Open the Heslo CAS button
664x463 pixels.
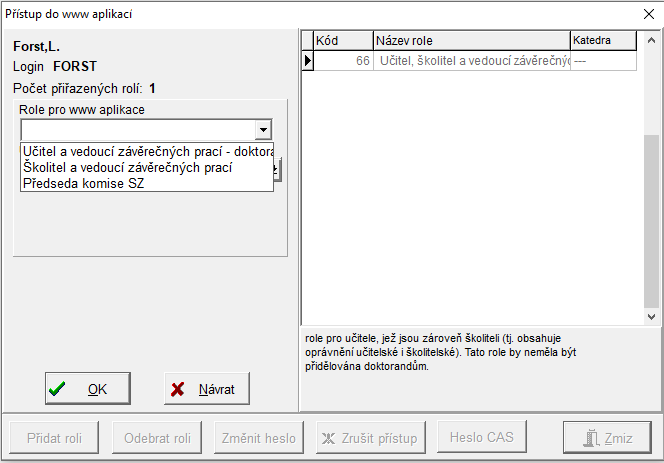pos(481,438)
